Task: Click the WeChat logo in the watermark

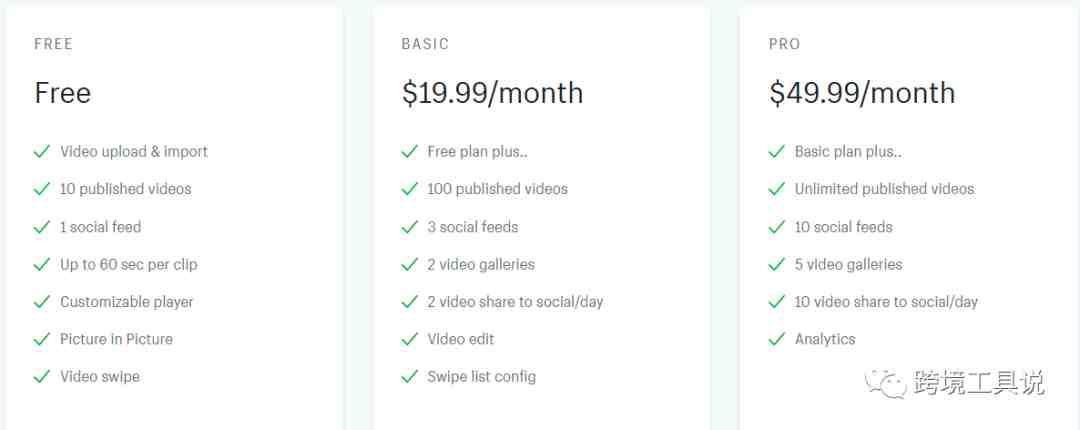Action: pos(886,383)
